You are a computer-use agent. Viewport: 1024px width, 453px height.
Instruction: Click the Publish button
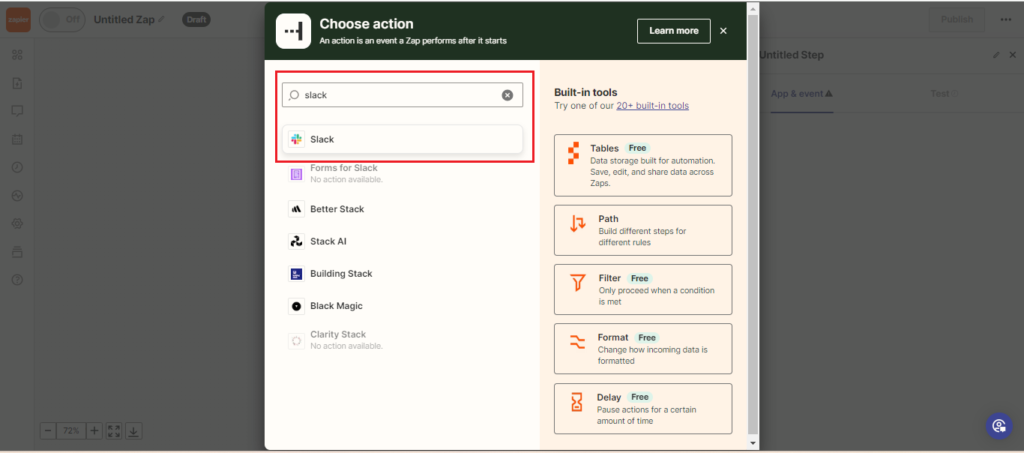point(957,20)
